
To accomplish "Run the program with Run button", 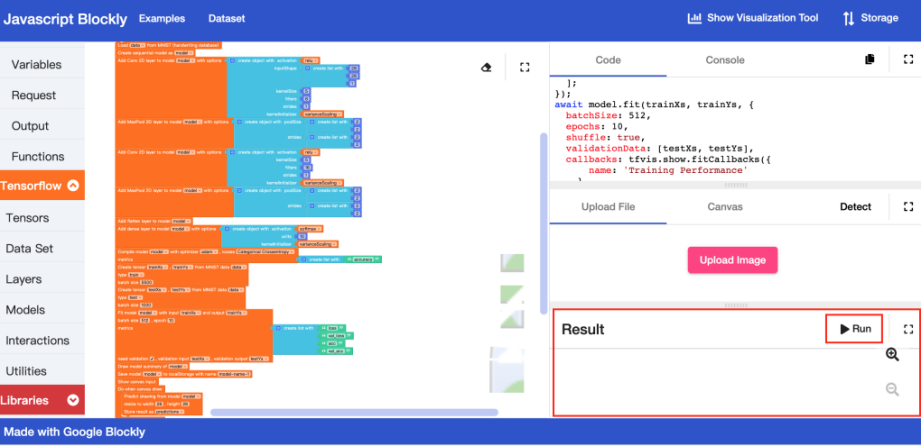I will click(855, 329).
